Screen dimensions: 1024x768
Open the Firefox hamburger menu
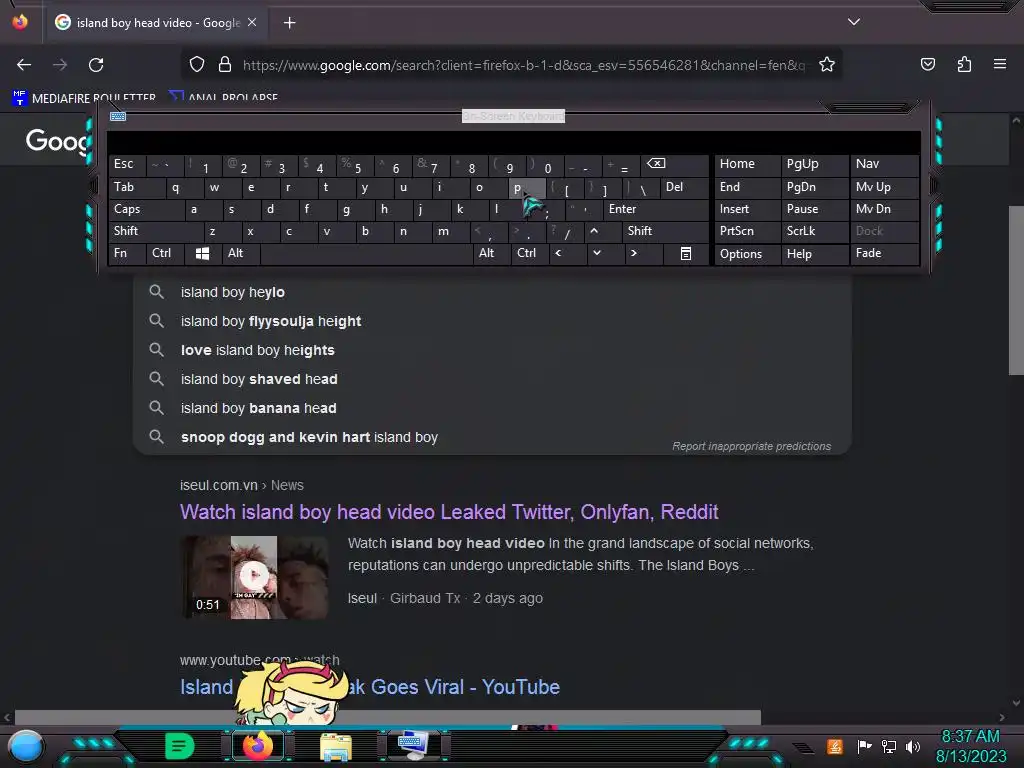(999, 64)
